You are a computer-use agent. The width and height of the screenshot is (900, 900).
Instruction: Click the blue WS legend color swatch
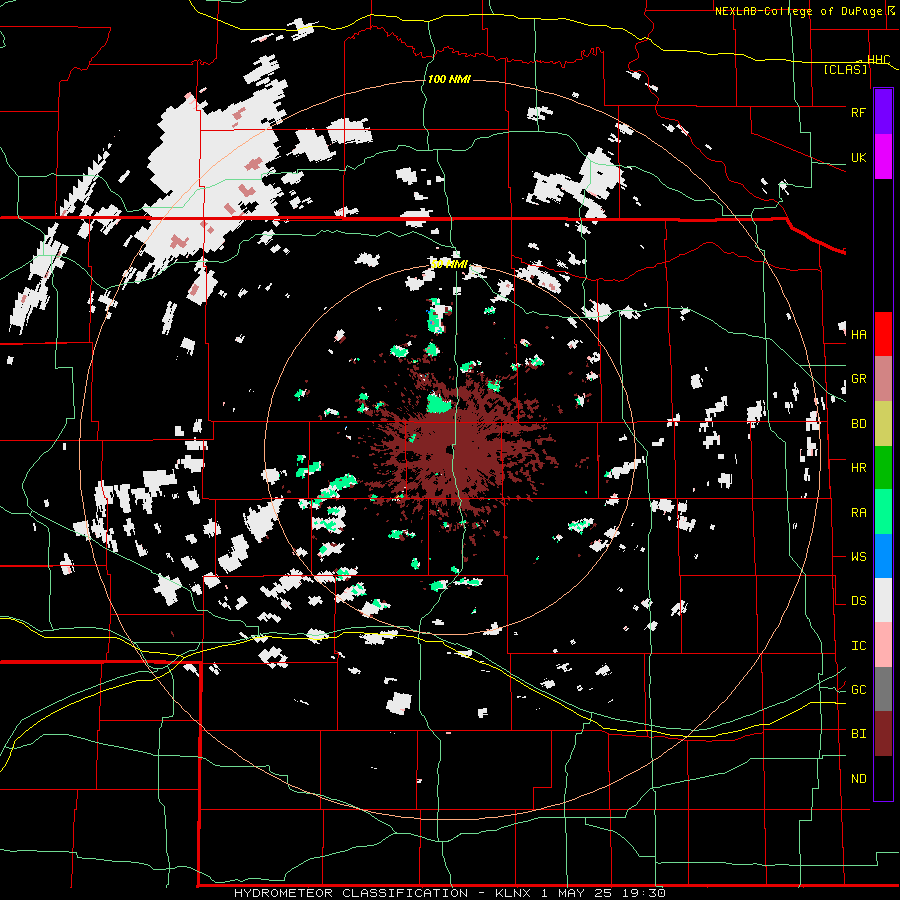883,556
